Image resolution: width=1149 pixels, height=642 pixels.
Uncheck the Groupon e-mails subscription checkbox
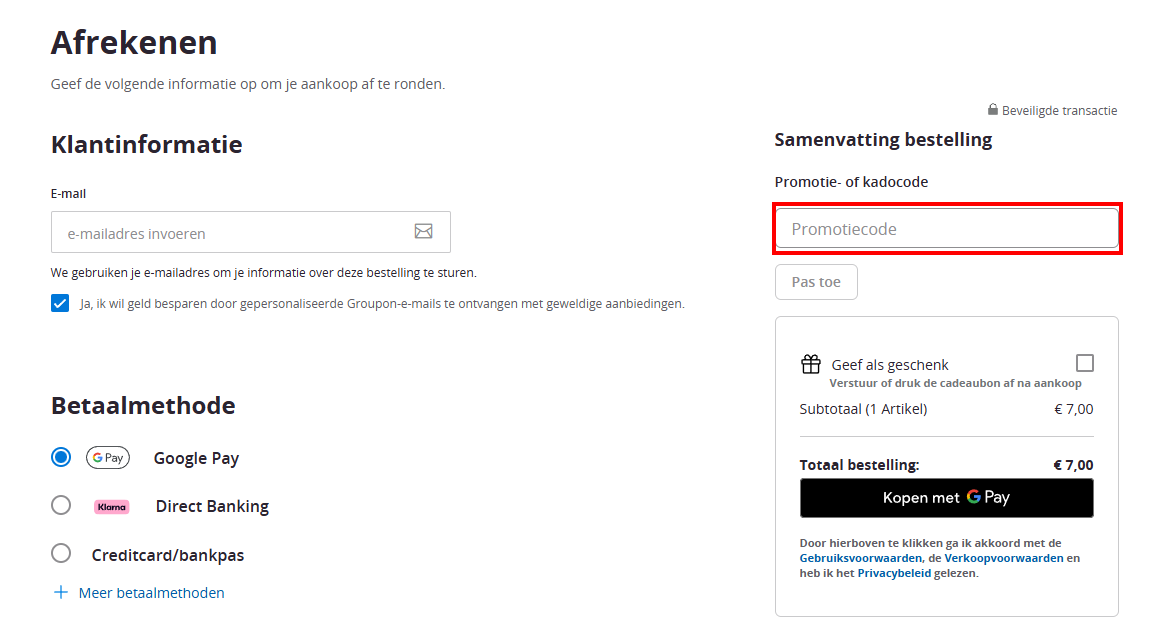tap(60, 303)
